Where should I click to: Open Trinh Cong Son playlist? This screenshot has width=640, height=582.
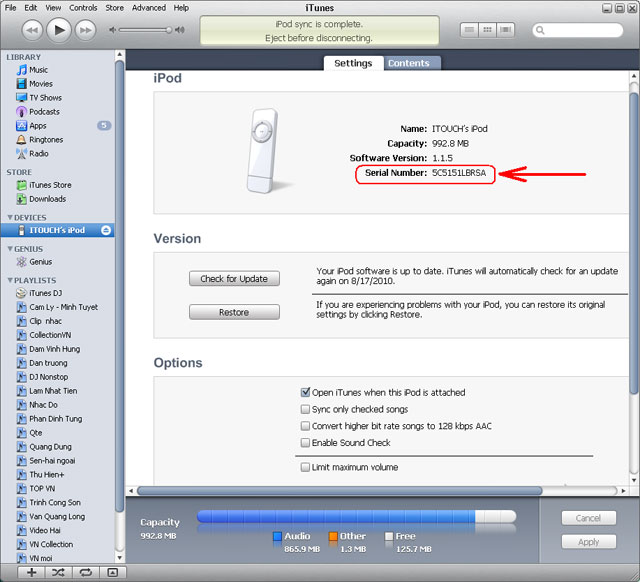(55, 502)
